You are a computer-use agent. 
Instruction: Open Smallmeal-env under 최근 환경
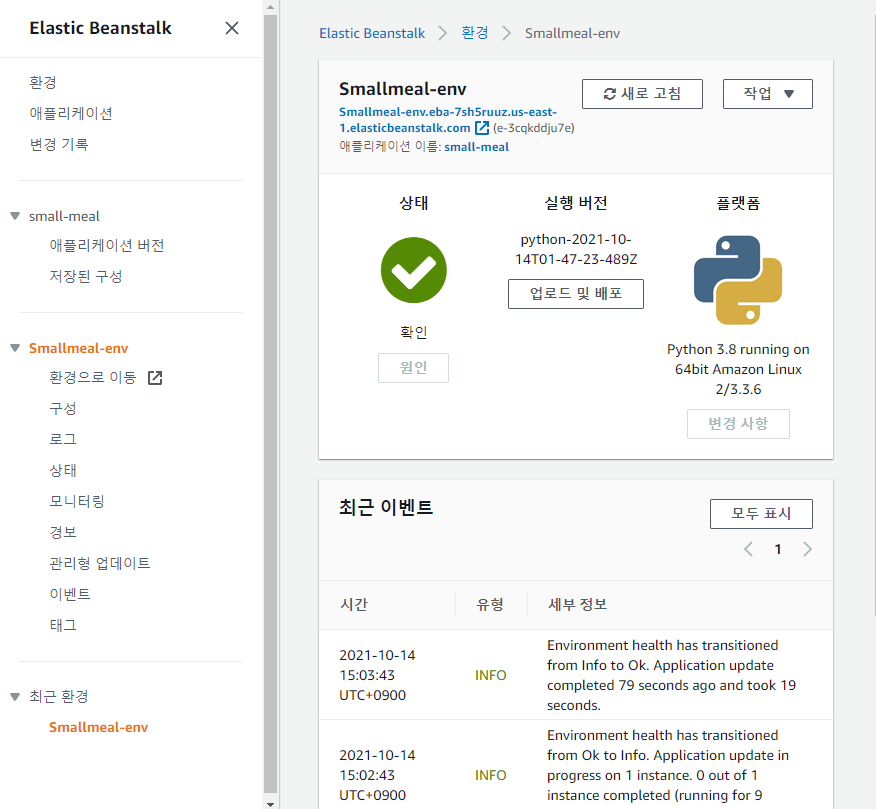tap(98, 727)
